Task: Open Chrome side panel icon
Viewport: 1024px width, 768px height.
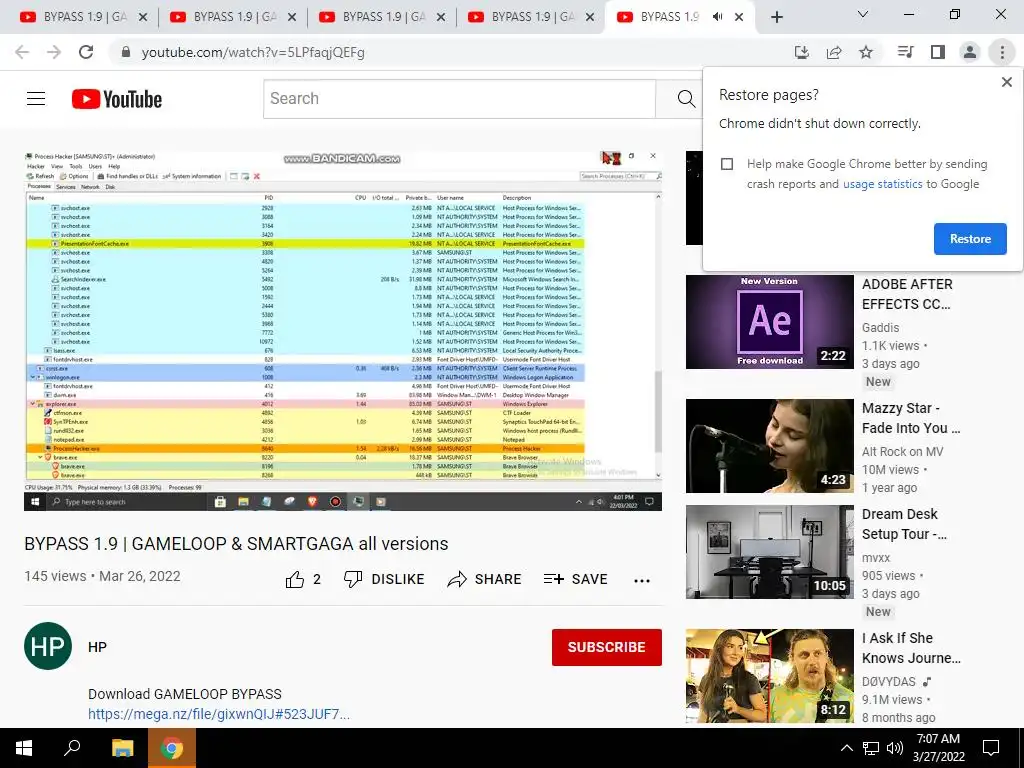Action: click(x=938, y=52)
